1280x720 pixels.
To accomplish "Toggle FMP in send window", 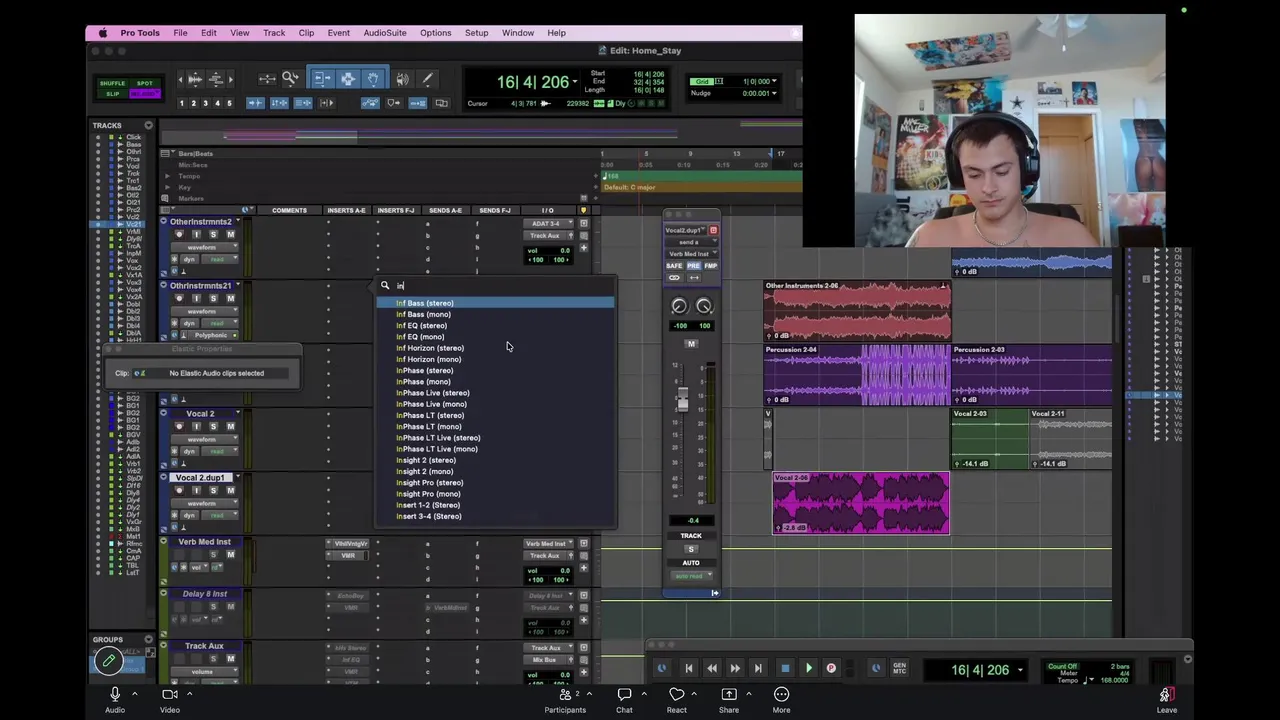I will click(x=711, y=266).
